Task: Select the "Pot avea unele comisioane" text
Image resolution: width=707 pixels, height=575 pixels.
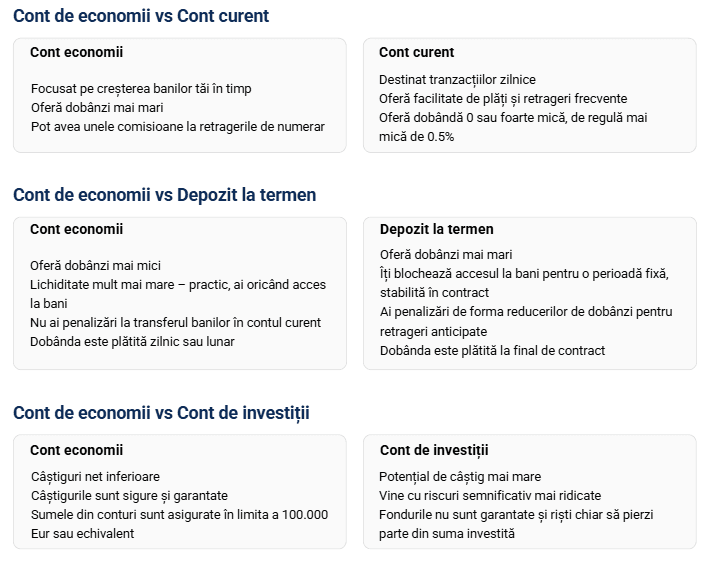Action: 177,126
